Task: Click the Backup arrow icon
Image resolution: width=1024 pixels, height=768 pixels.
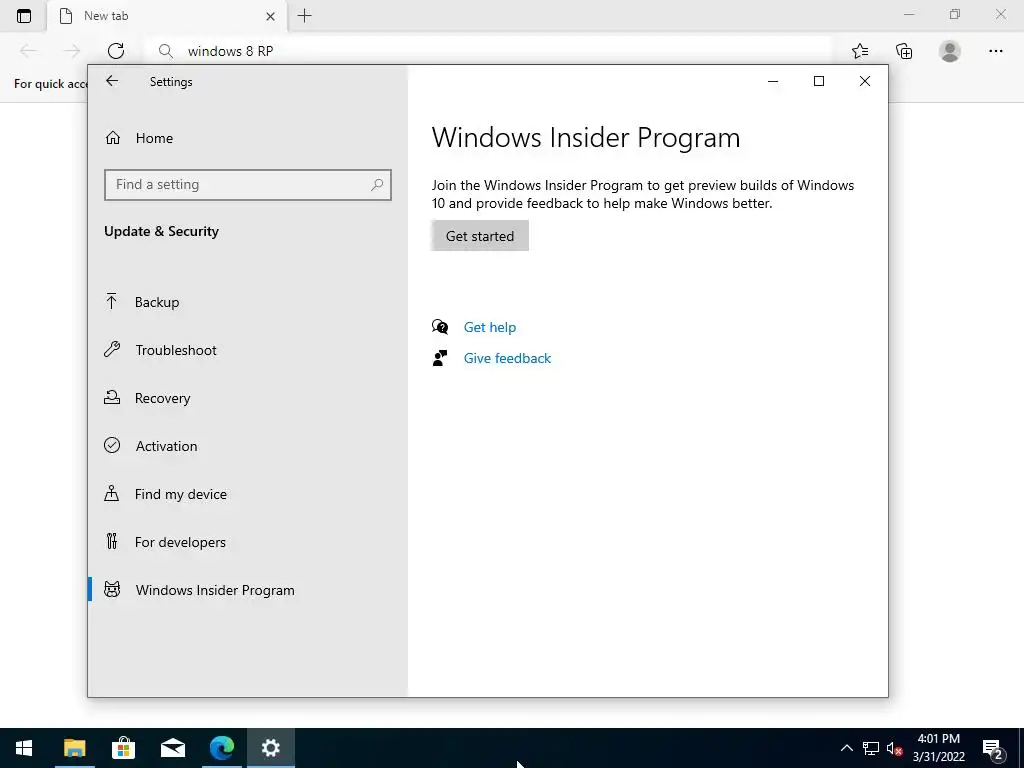Action: pyautogui.click(x=112, y=301)
